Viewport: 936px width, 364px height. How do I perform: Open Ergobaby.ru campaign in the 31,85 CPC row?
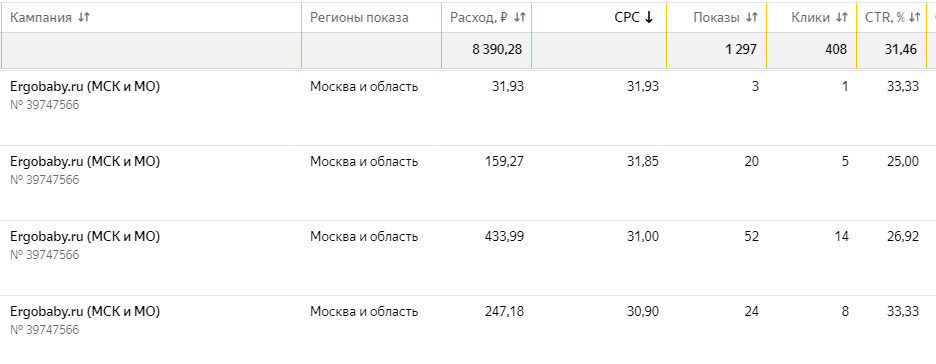85,162
